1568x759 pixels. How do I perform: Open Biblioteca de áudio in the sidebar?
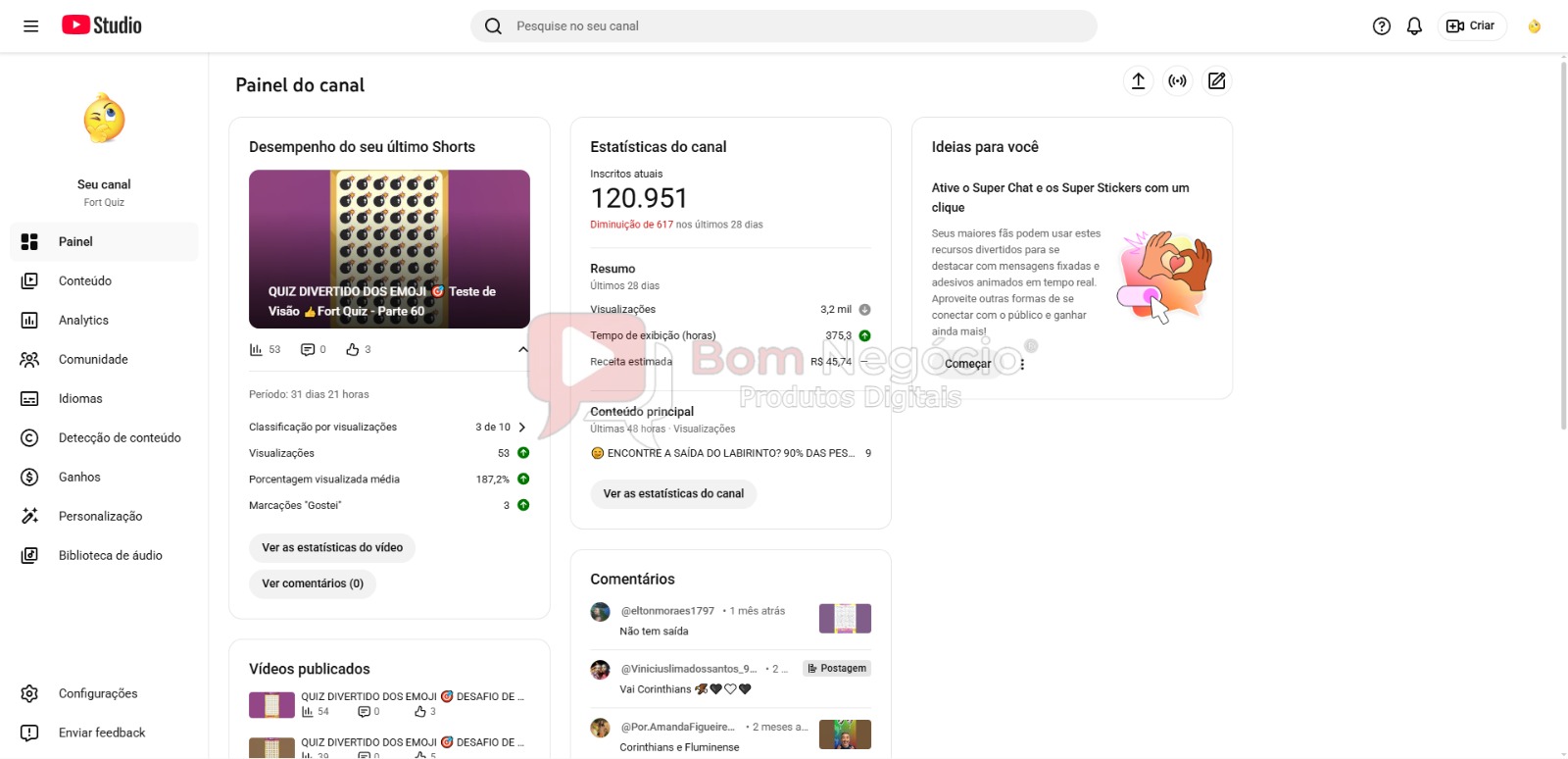click(x=104, y=556)
